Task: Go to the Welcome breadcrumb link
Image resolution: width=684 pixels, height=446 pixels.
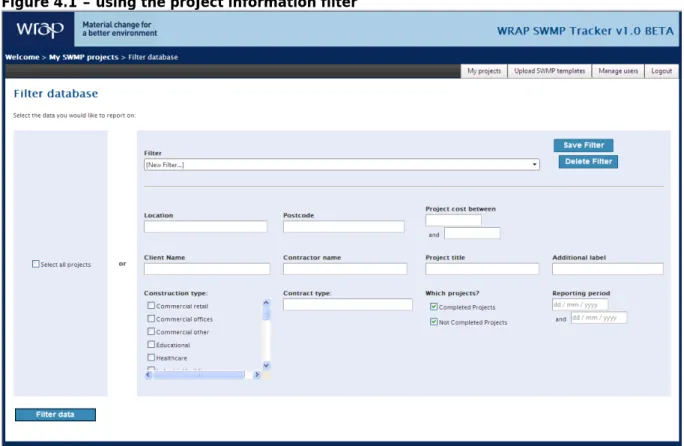Action: pos(22,57)
